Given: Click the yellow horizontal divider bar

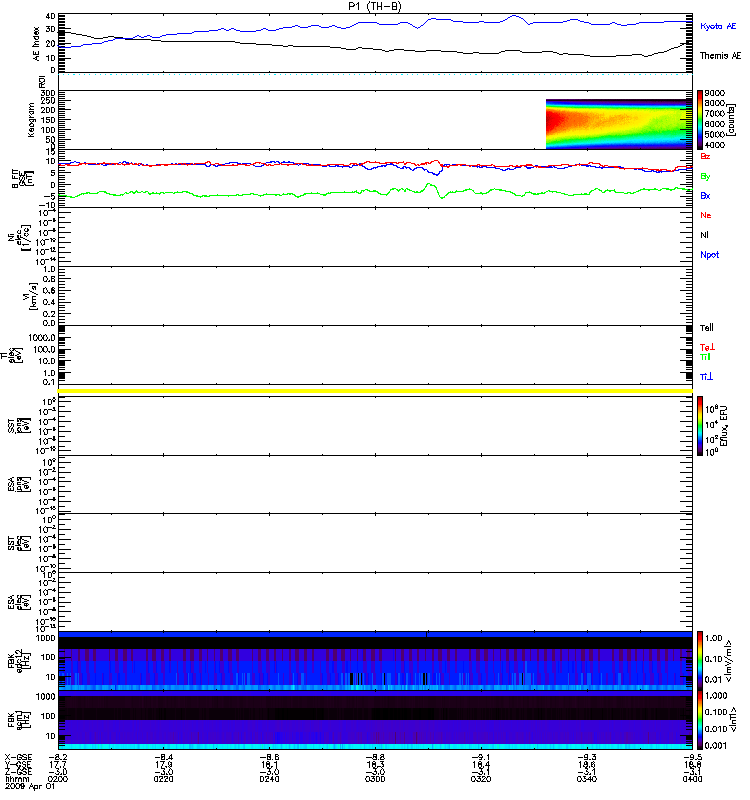Looking at the screenshot, I should tap(376, 391).
